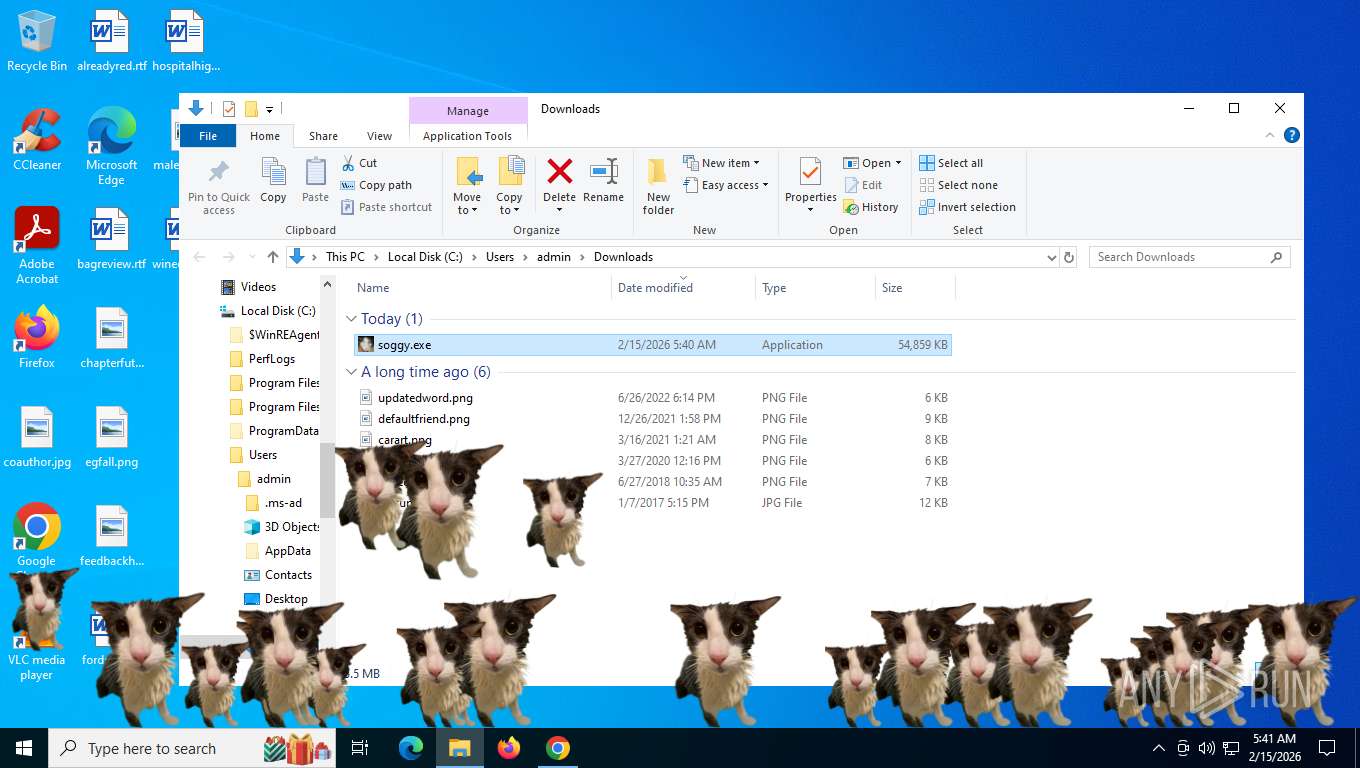The width and height of the screenshot is (1360, 768).
Task: Sort by the Size column
Action: coord(892,288)
